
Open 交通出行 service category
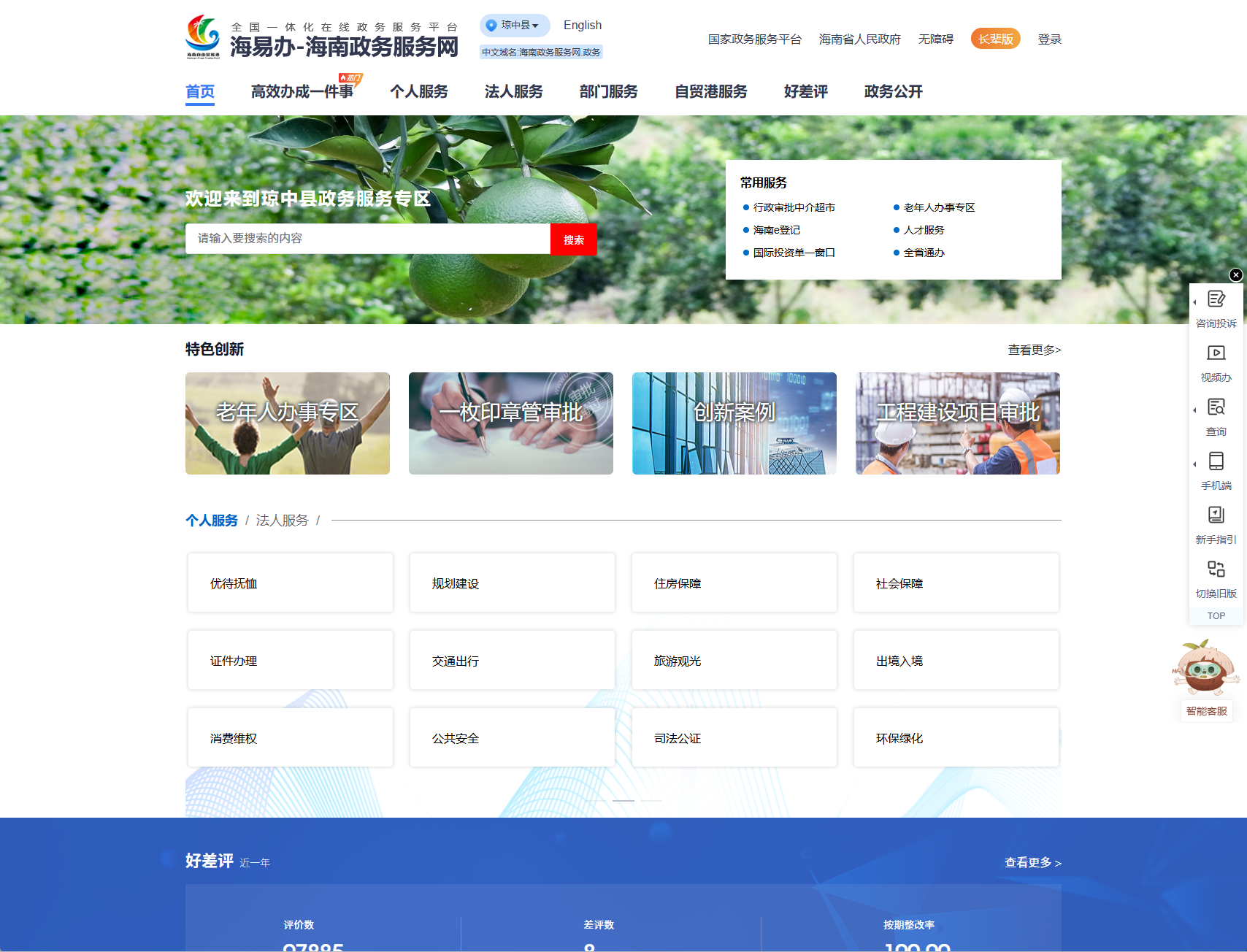tap(513, 660)
